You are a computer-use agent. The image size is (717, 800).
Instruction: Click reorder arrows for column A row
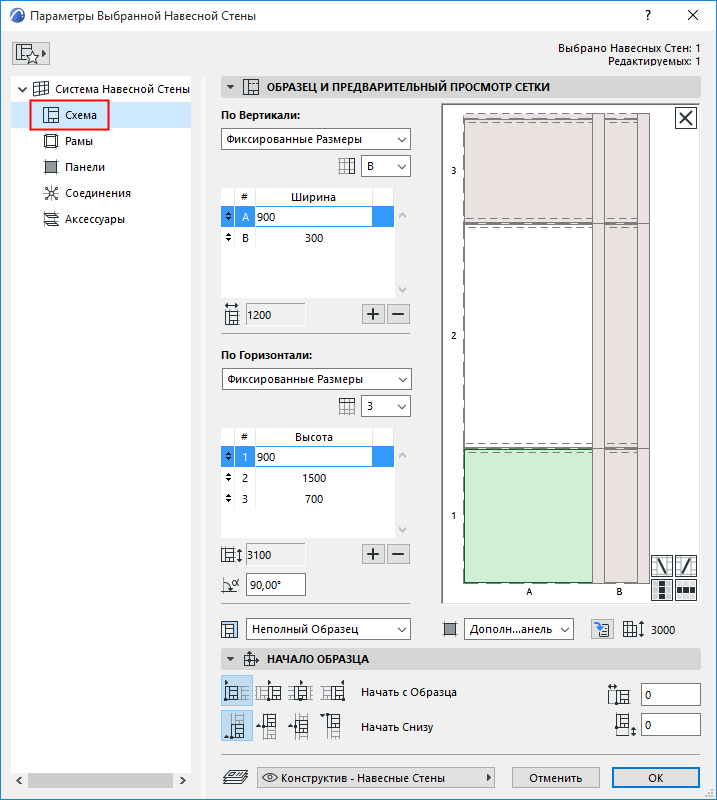tap(228, 216)
